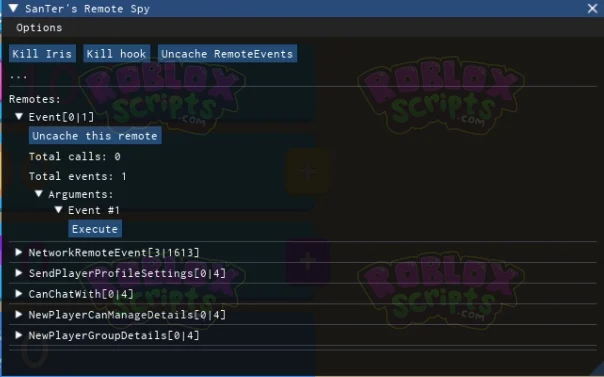Click the NewPlayerGroupDetails[0|4] label

click(114, 335)
